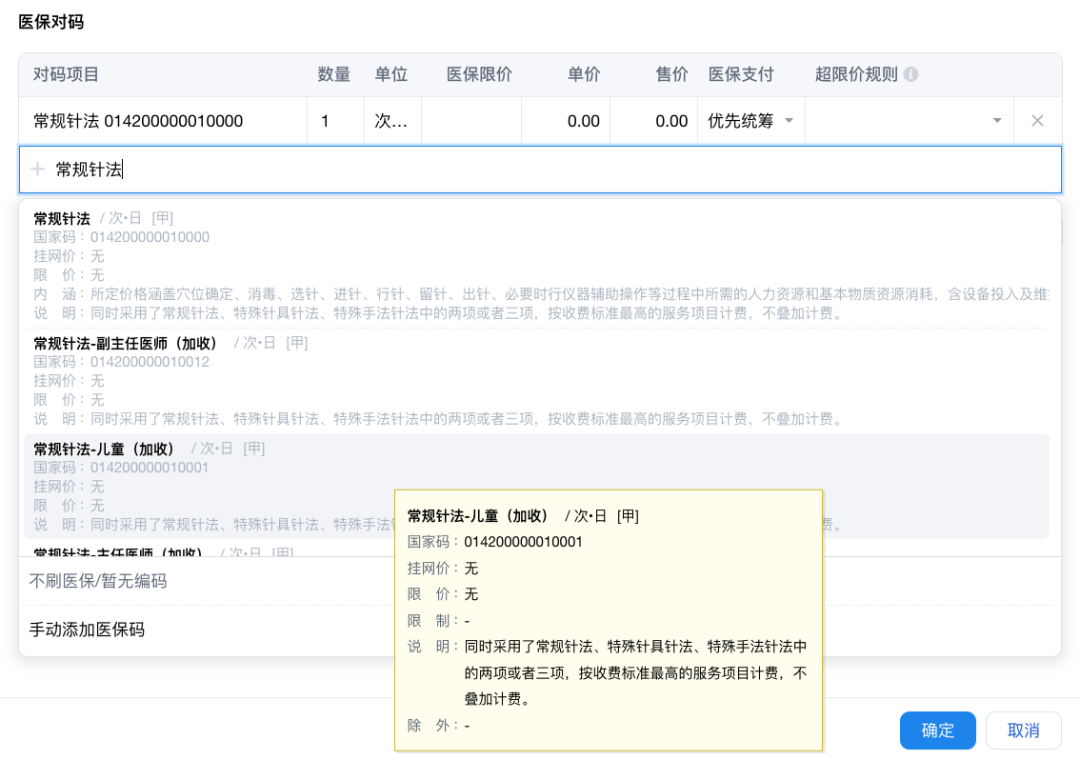Click the info icon beside 超限价规则
Viewport: 1080px width, 760px height.
[911, 75]
